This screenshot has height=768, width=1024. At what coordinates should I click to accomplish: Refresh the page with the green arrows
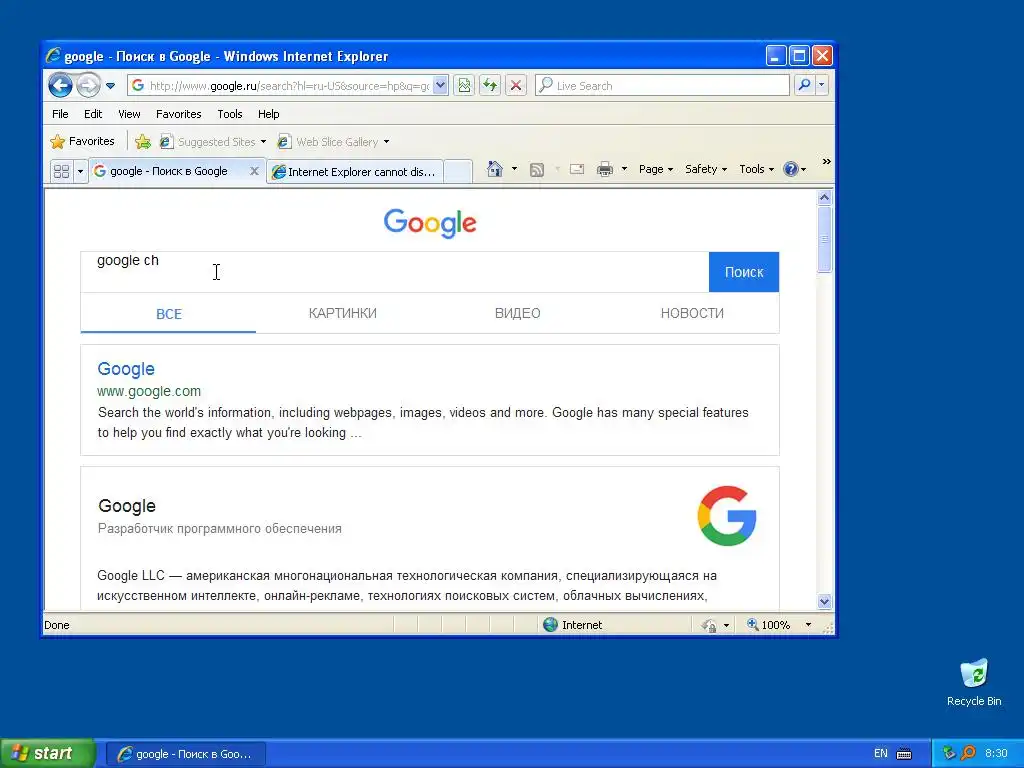tap(490, 86)
